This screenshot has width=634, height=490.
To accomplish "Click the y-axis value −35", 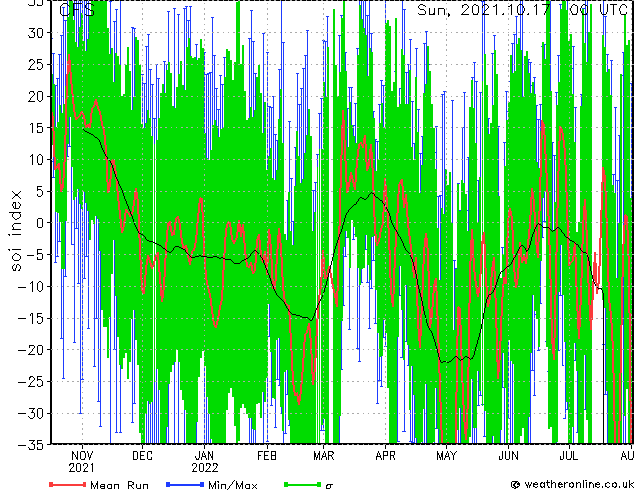I will 30,445.
